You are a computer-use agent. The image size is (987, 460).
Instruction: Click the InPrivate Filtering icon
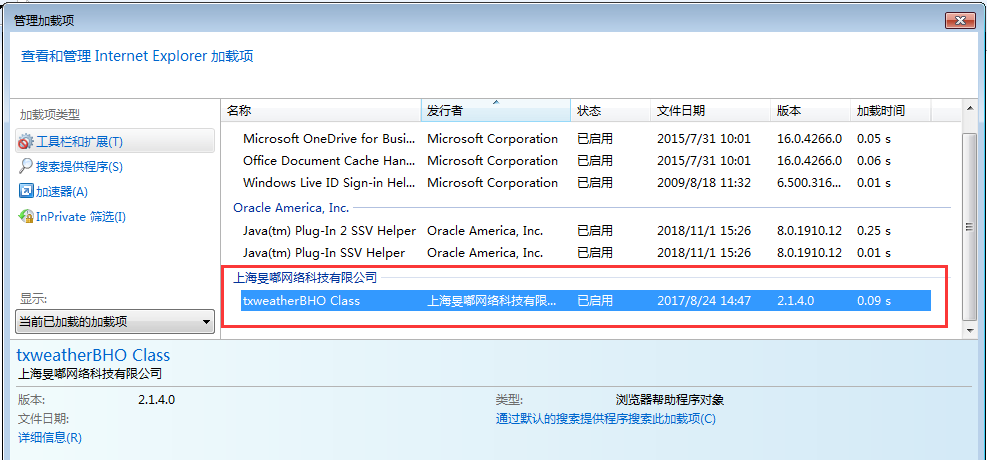(27, 217)
